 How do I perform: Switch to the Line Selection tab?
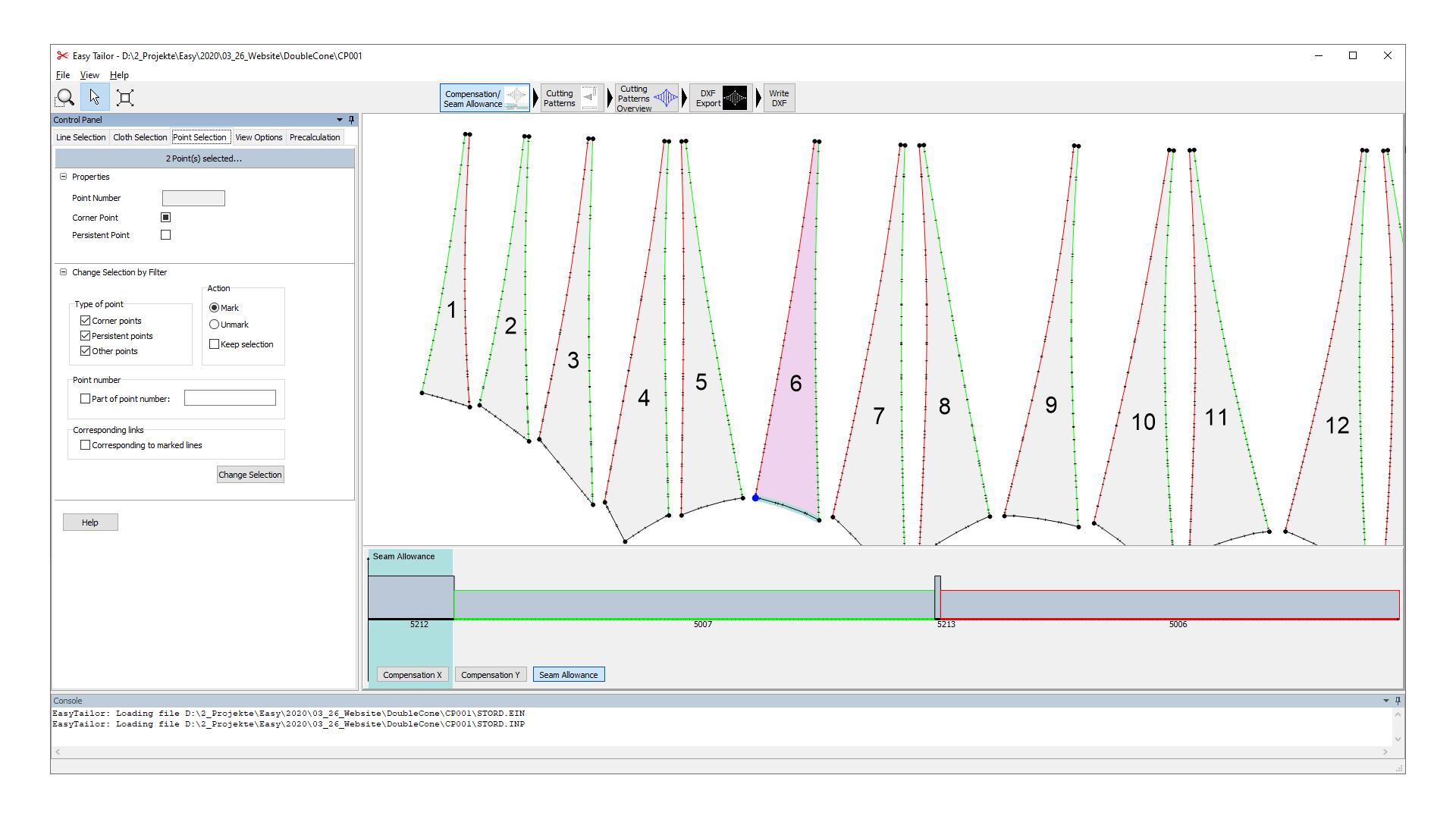click(x=80, y=137)
